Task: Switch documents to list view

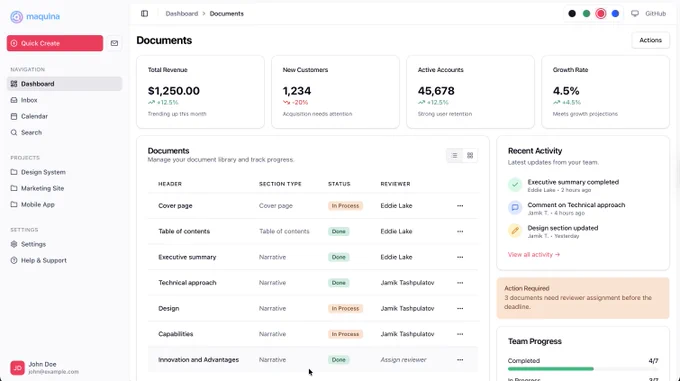Action: [454, 155]
